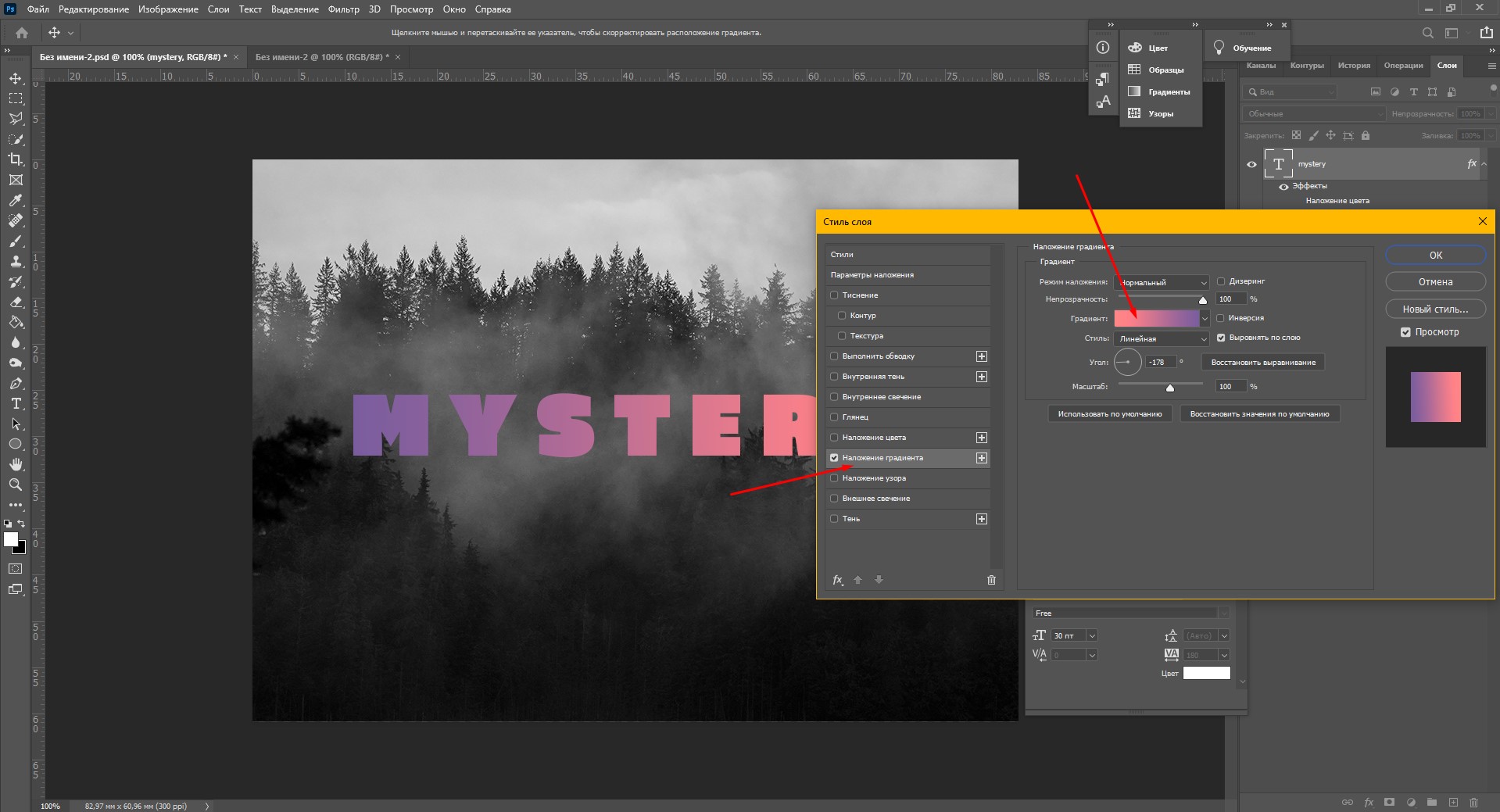This screenshot has width=1500, height=812.
Task: Select the Horizontal Type tool
Action: (16, 403)
